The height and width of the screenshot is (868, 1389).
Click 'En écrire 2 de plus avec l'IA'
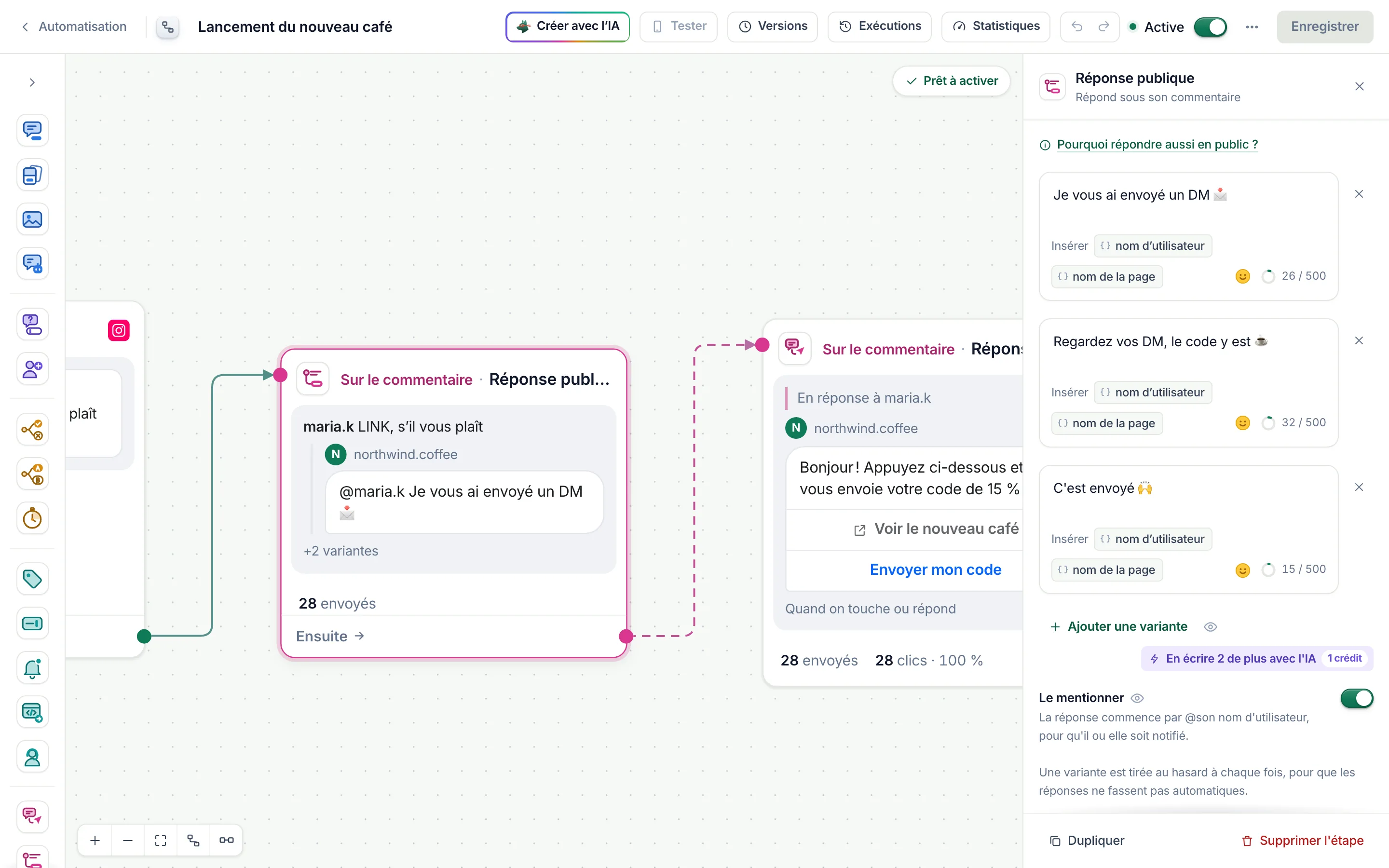[1257, 658]
